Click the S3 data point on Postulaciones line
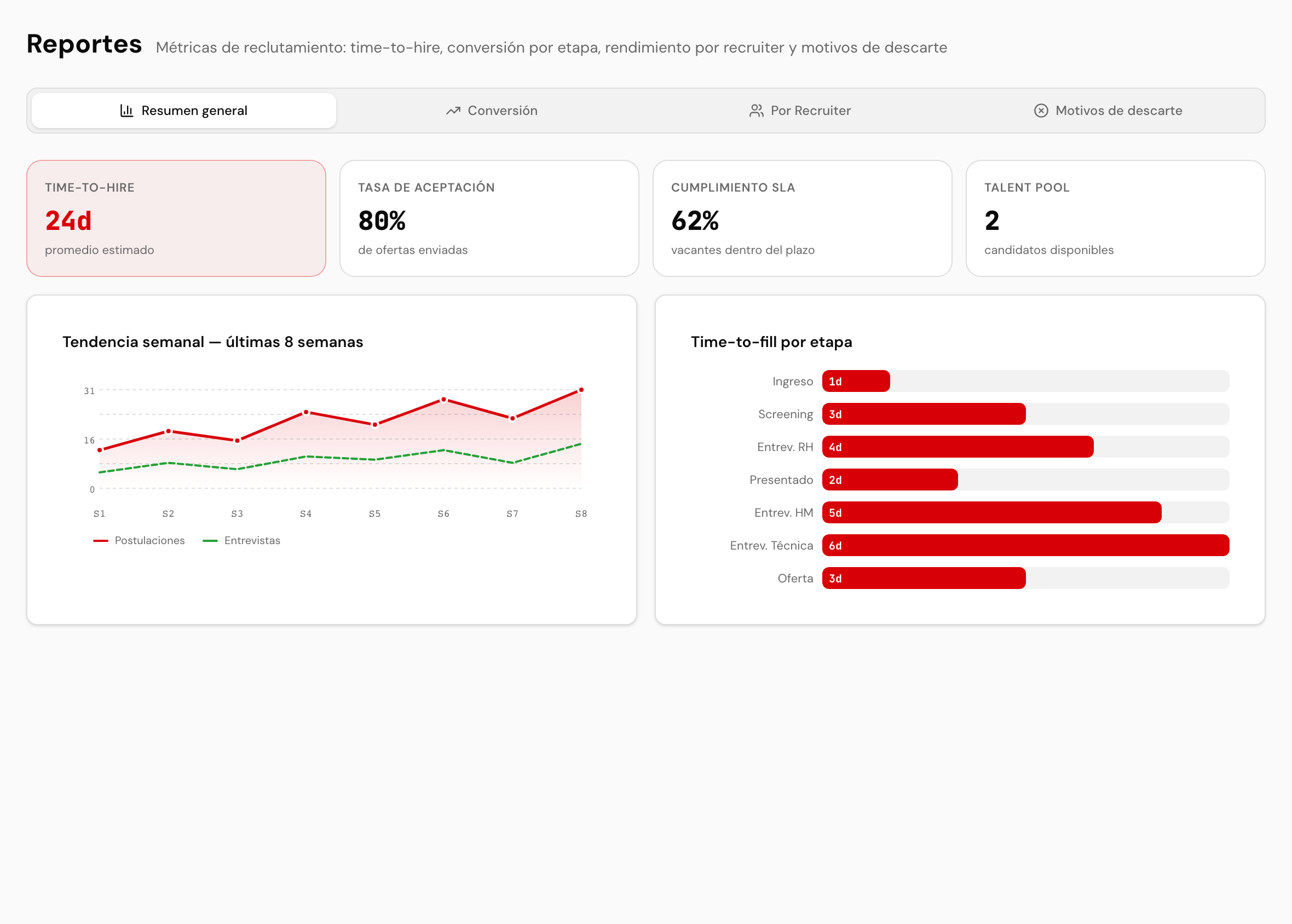The height and width of the screenshot is (924, 1292). 237,441
